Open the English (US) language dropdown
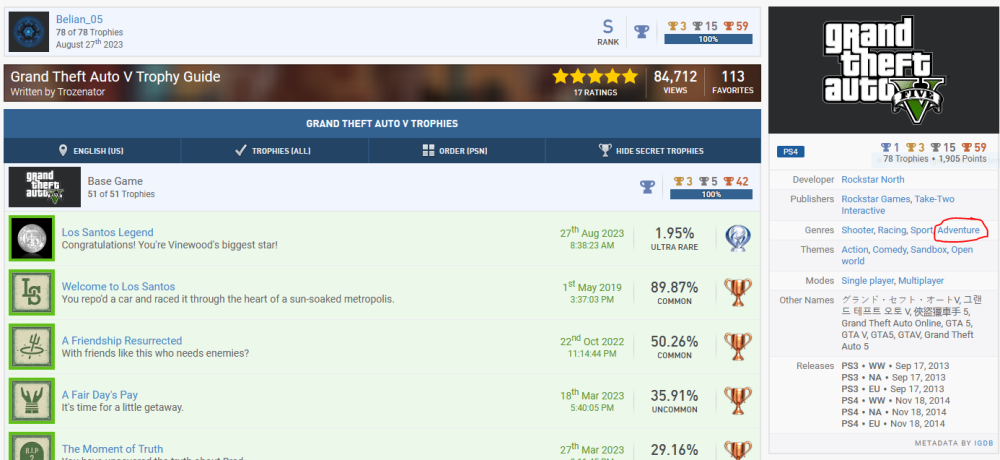Screen dimensions: 1000x460 click(x=92, y=151)
